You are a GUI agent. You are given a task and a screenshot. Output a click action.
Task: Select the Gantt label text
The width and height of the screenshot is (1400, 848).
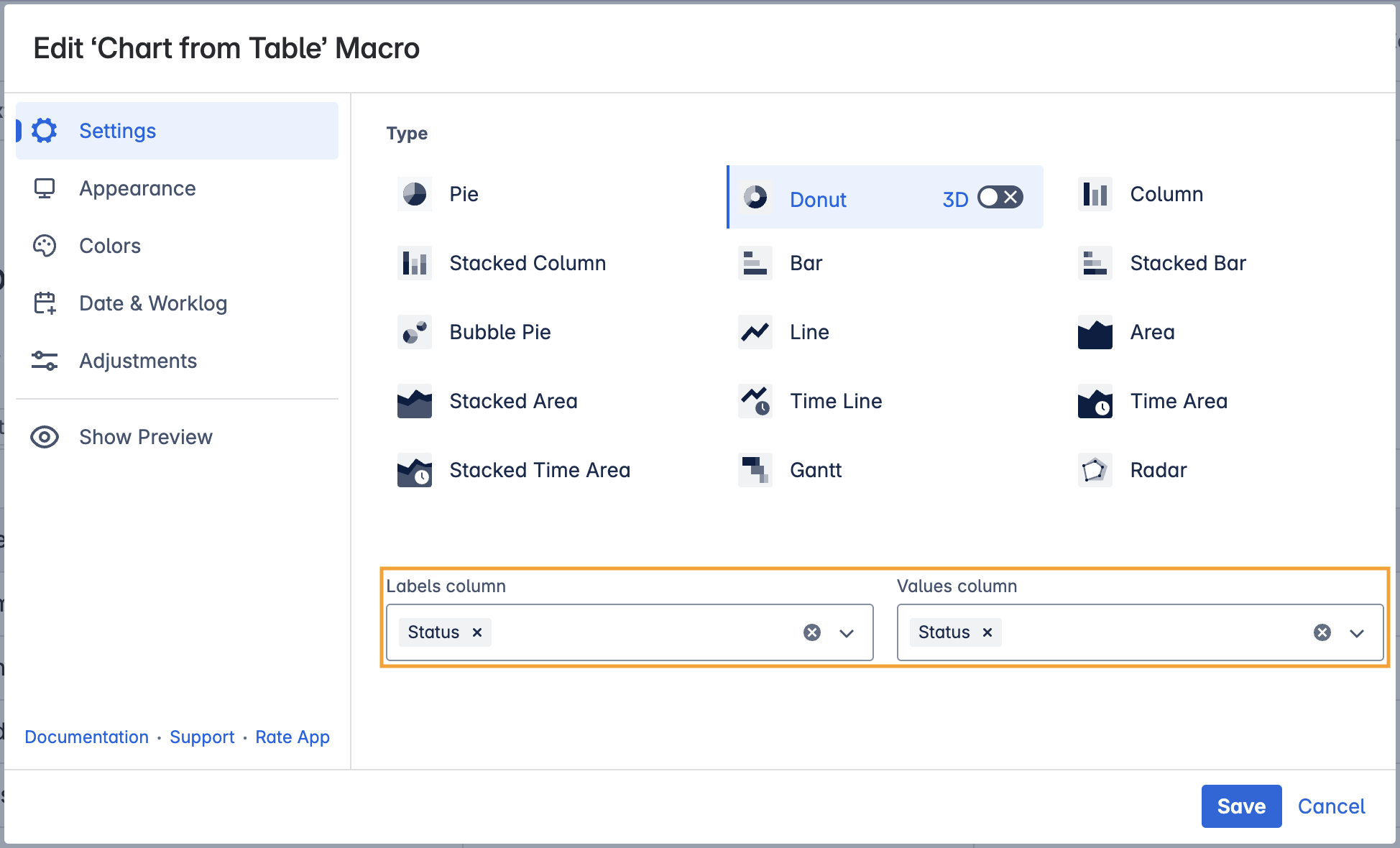(x=816, y=470)
